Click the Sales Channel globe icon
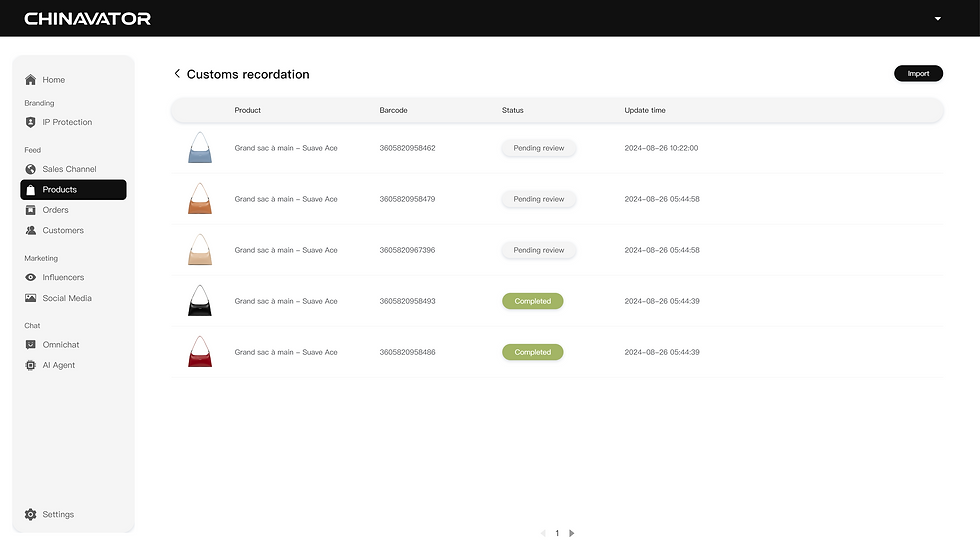This screenshot has width=980, height=551. pos(30,169)
